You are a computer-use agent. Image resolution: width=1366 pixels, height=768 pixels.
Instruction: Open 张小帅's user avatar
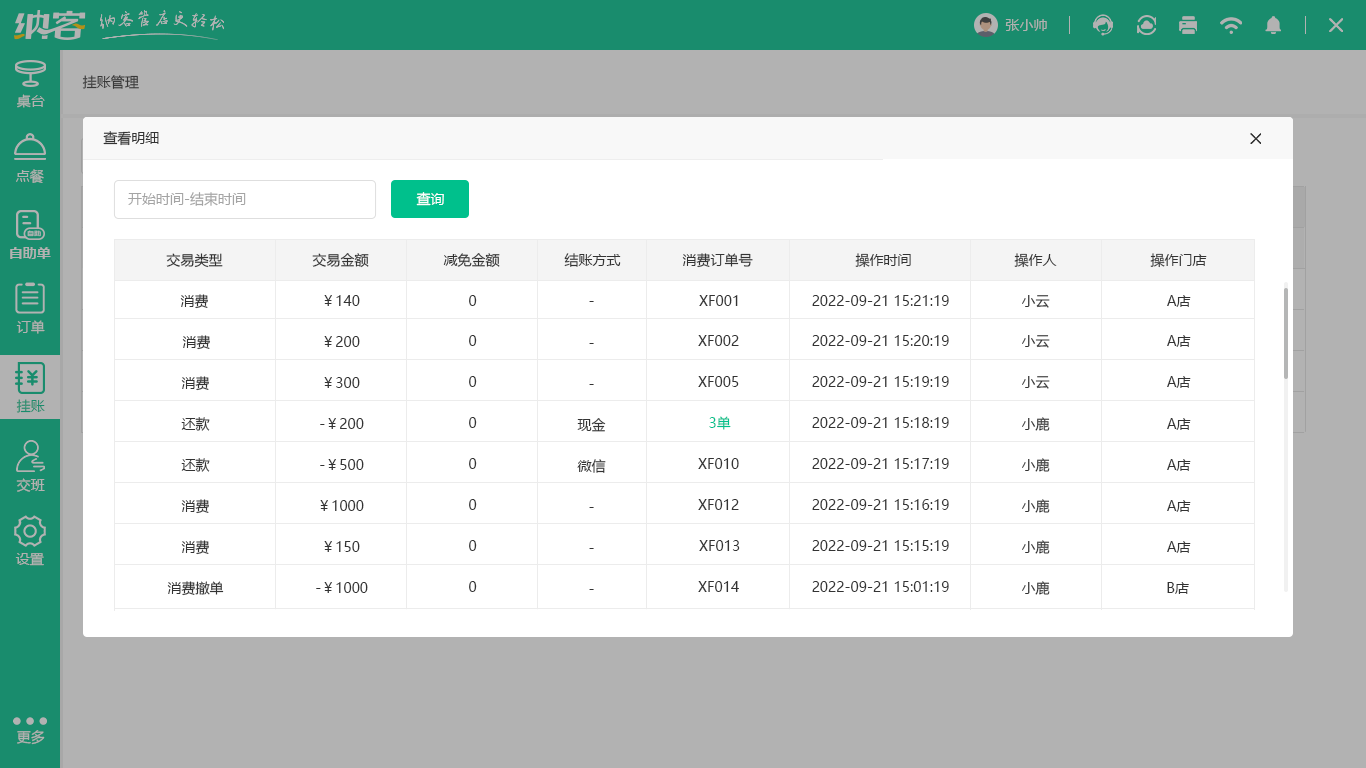coord(986,24)
